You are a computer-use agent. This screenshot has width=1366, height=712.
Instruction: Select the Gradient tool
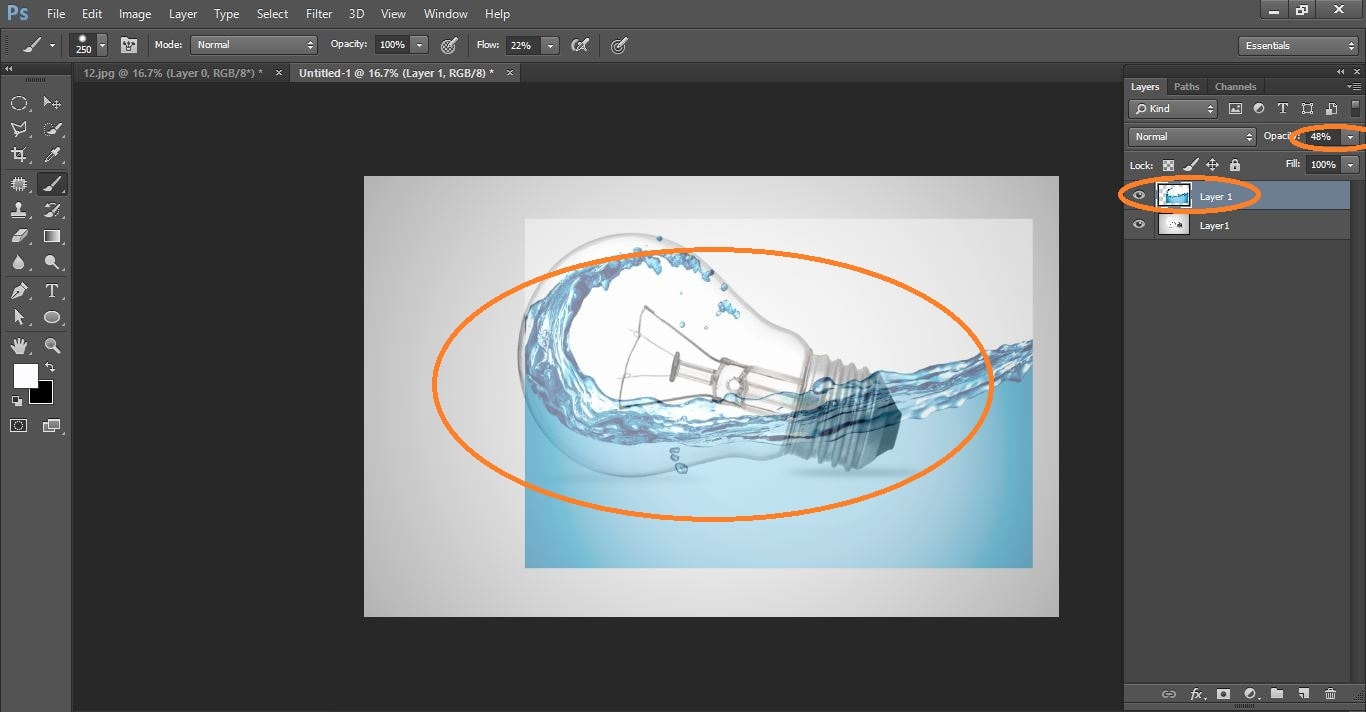[52, 236]
